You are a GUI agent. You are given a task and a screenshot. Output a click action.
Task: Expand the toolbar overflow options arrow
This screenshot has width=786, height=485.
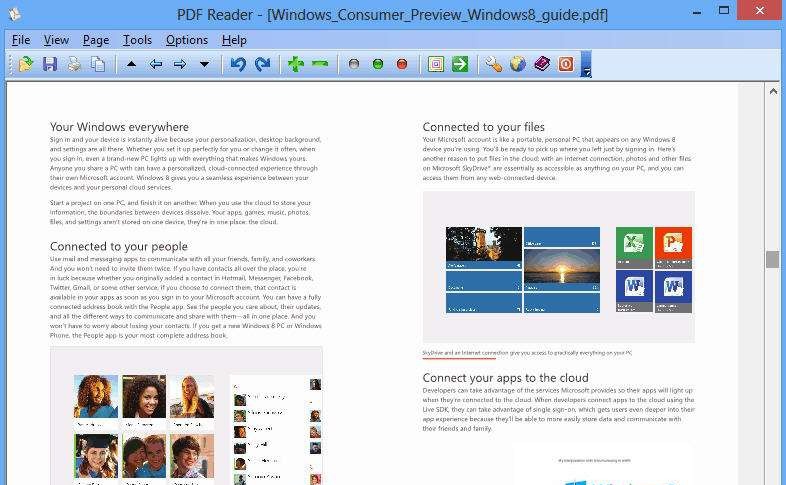[x=586, y=64]
